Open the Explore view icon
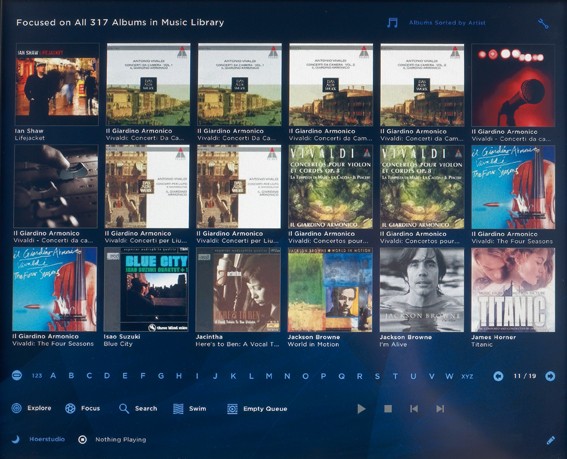567x459 pixels. point(17,408)
